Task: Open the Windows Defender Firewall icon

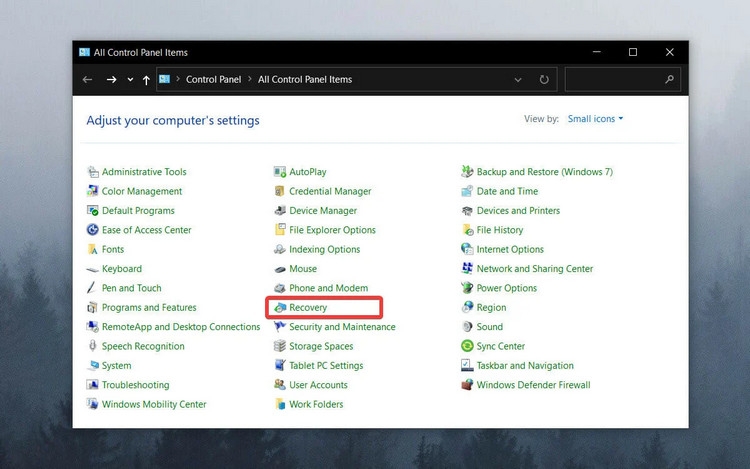Action: [x=467, y=385]
